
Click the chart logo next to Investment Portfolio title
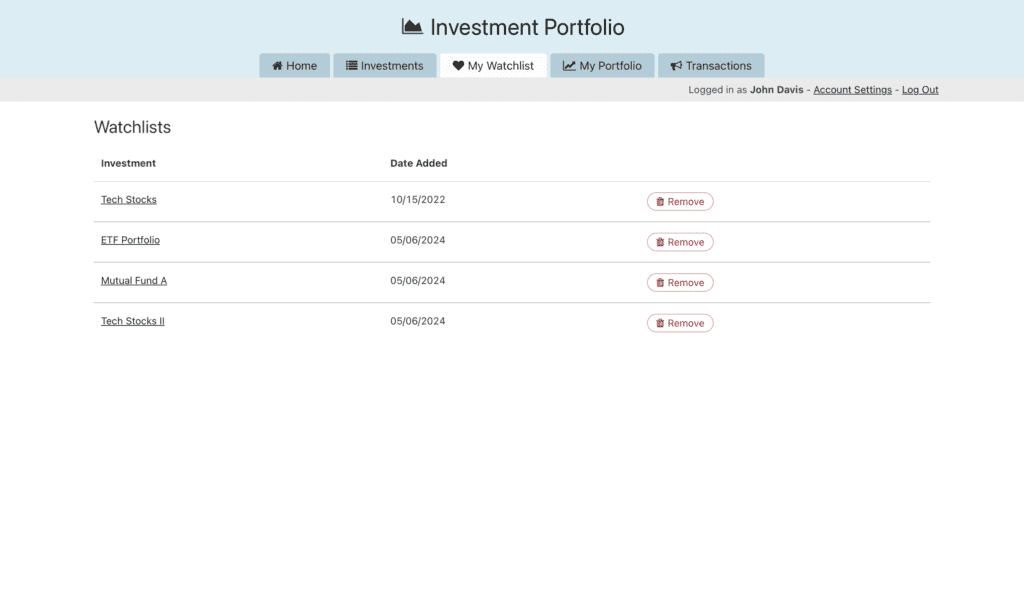pos(412,27)
